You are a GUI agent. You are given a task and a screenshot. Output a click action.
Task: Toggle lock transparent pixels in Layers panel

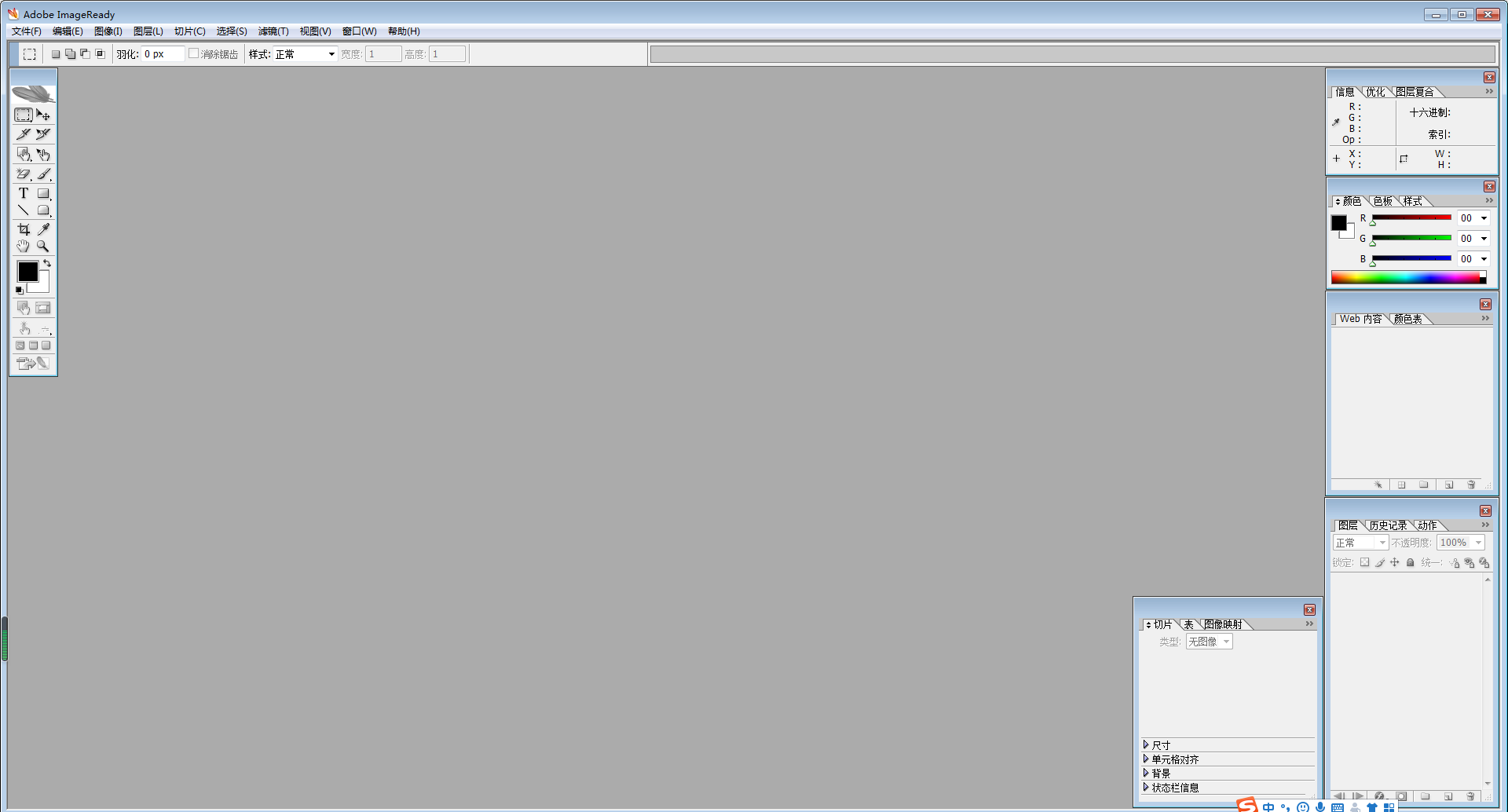pos(1365,562)
